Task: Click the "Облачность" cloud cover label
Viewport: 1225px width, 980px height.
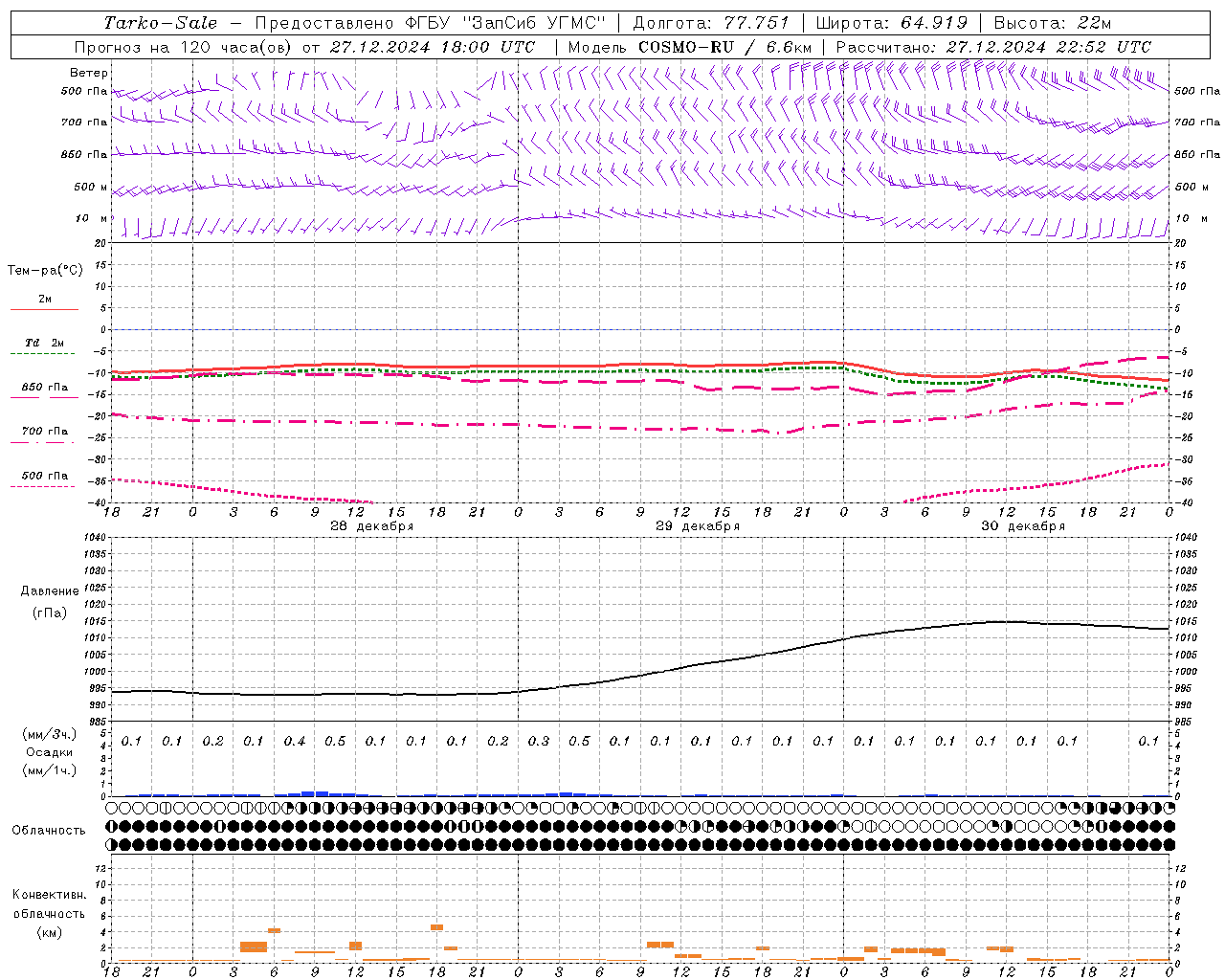Action: point(49,831)
